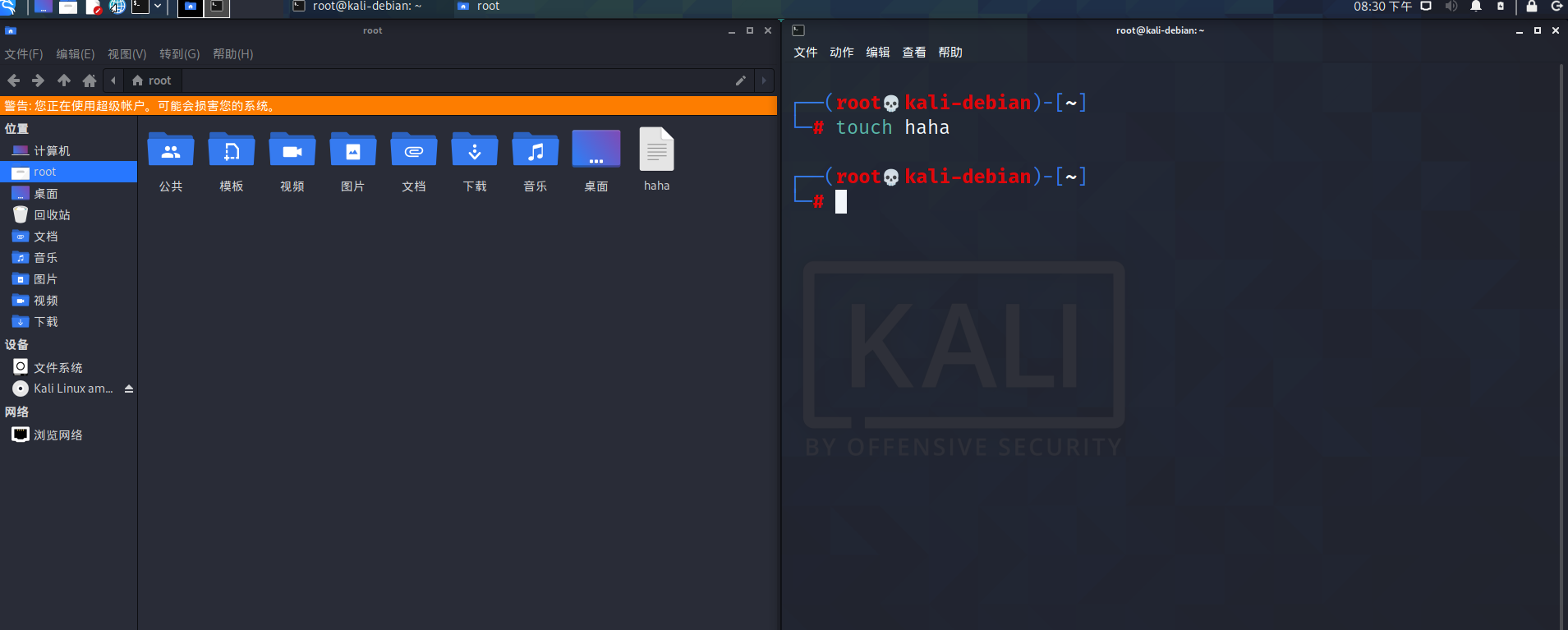
Task: Open the file manager launcher in panel
Action: tap(68, 7)
